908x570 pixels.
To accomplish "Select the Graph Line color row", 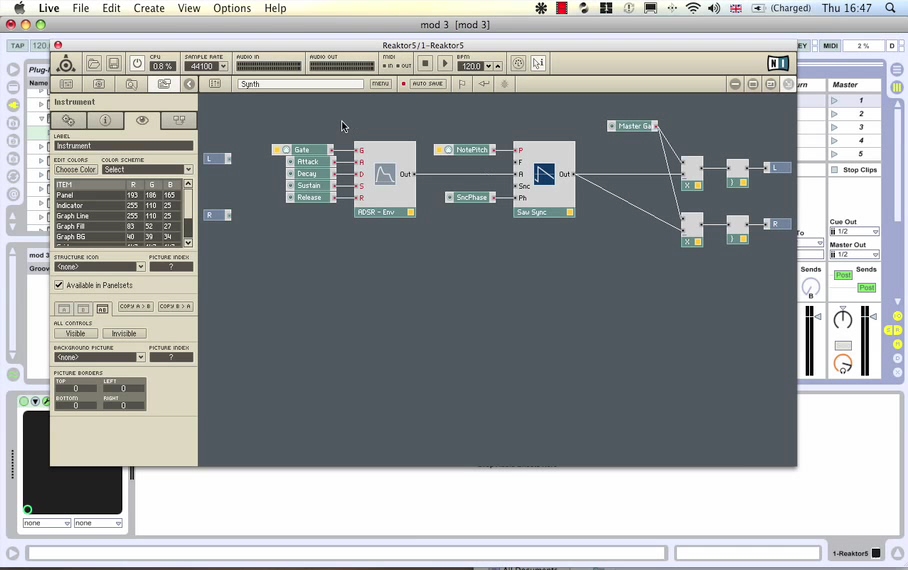I will [x=118, y=216].
